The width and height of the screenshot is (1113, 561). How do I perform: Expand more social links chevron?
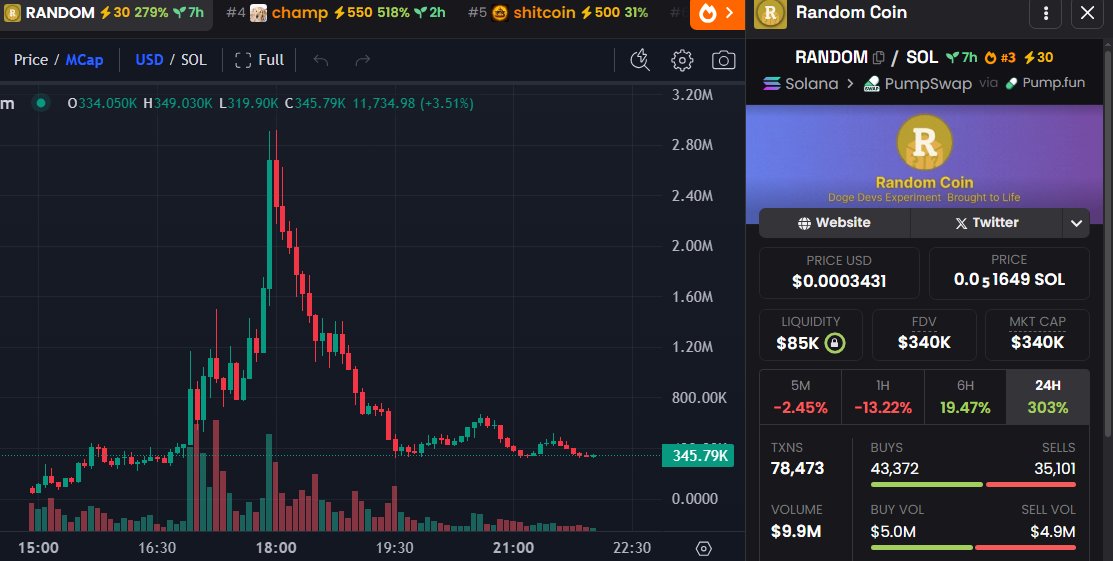[1076, 223]
